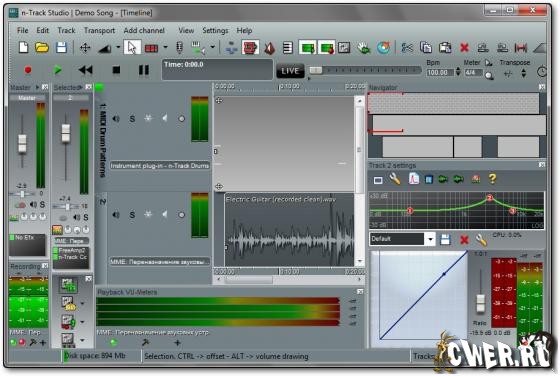This screenshot has height=376, width=560.
Task: Open the Add channel menu
Action: [144, 31]
